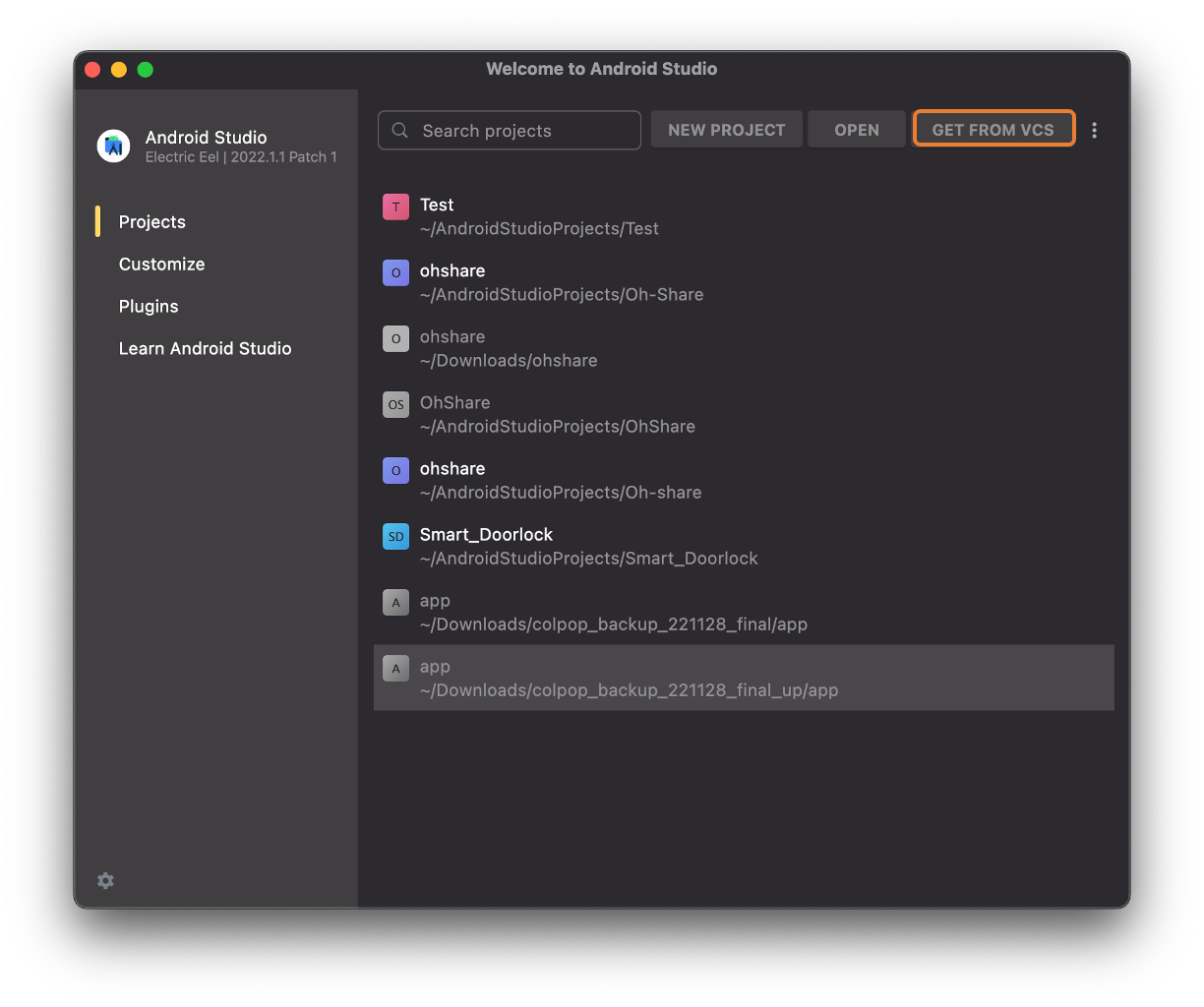Select path ~/AndroidStudioProjects/Oh-Share
Viewport: 1204px width, 1007px height.
[562, 294]
